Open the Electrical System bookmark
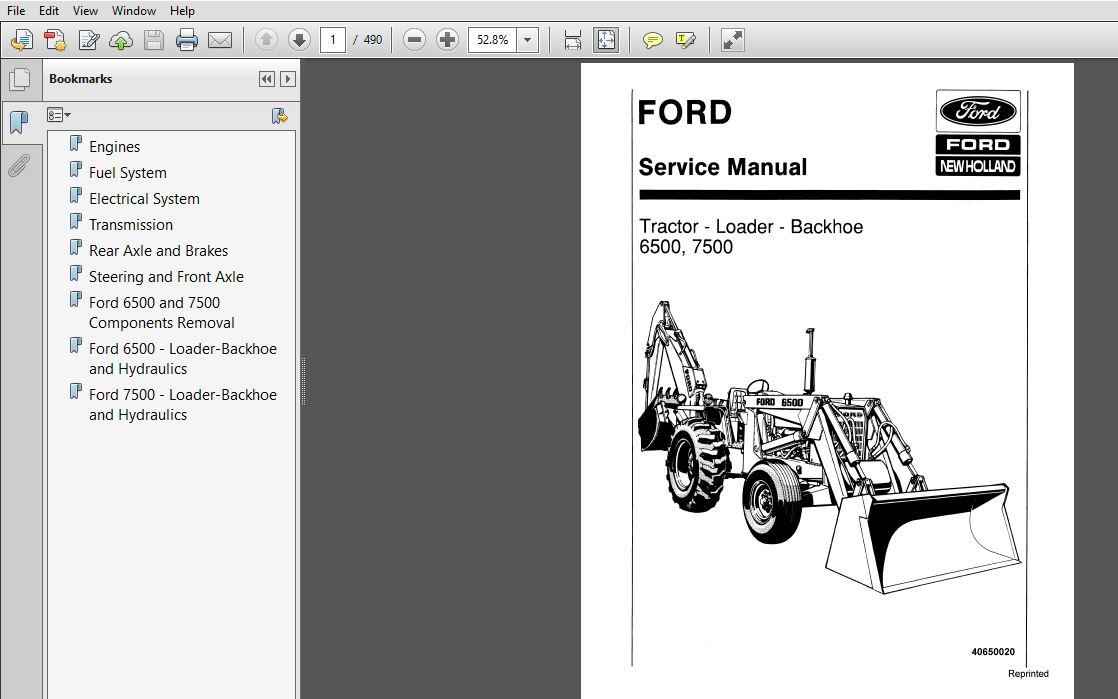The image size is (1118, 699). pos(144,199)
